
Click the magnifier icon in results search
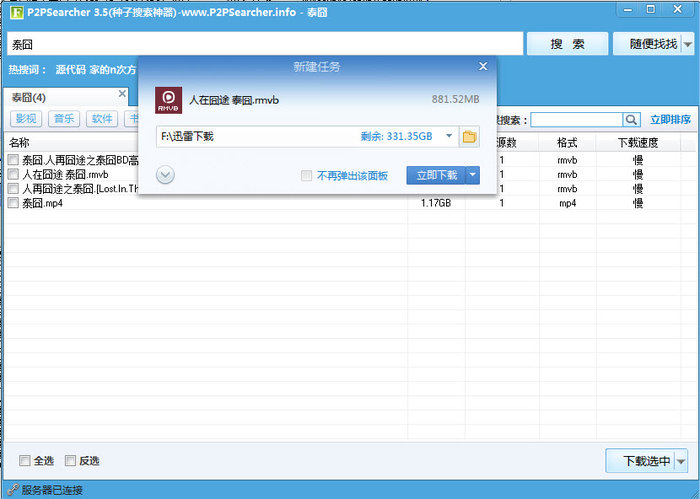pos(631,120)
